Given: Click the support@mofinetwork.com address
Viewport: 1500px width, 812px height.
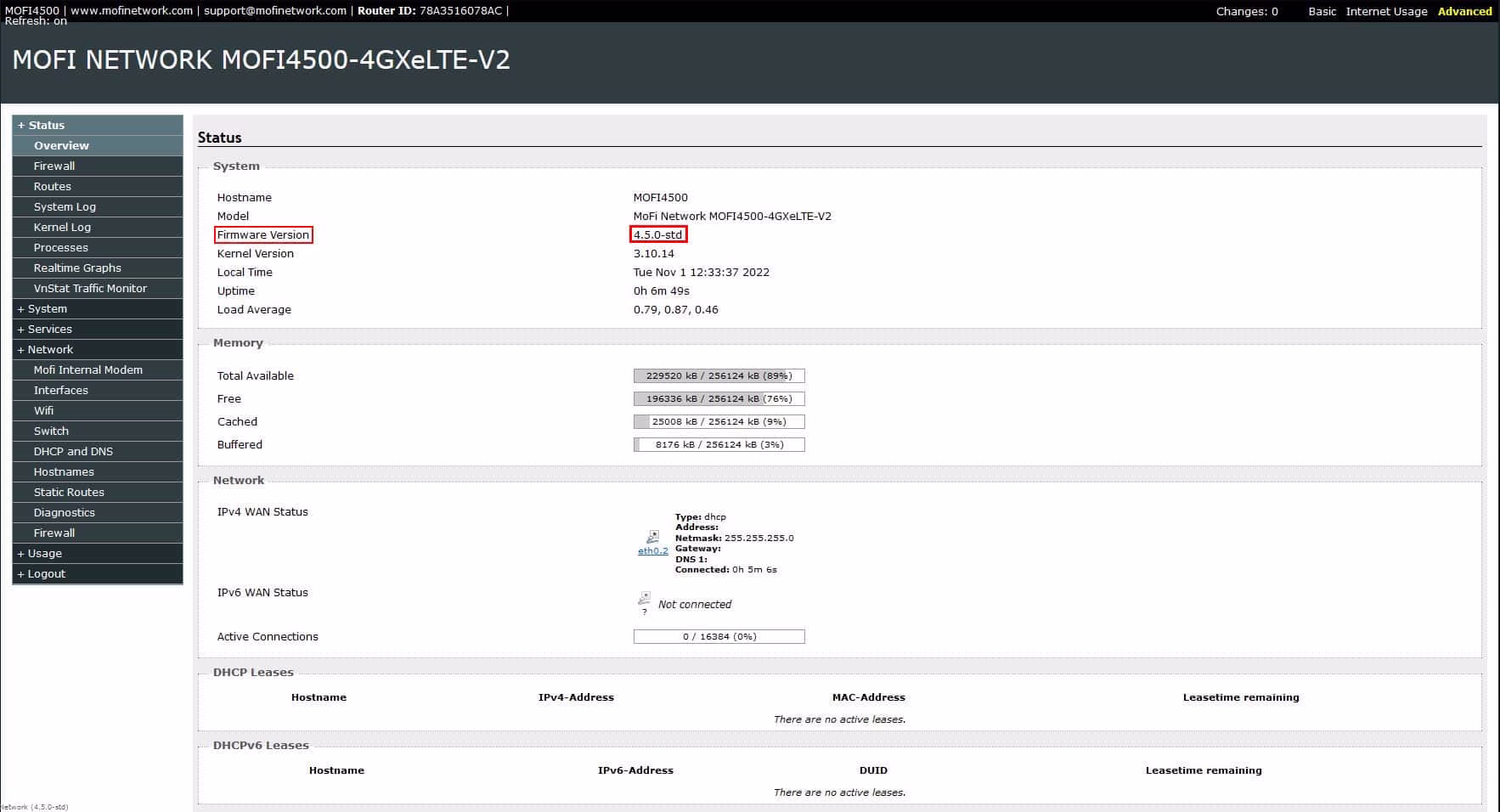Looking at the screenshot, I should click(x=275, y=10).
